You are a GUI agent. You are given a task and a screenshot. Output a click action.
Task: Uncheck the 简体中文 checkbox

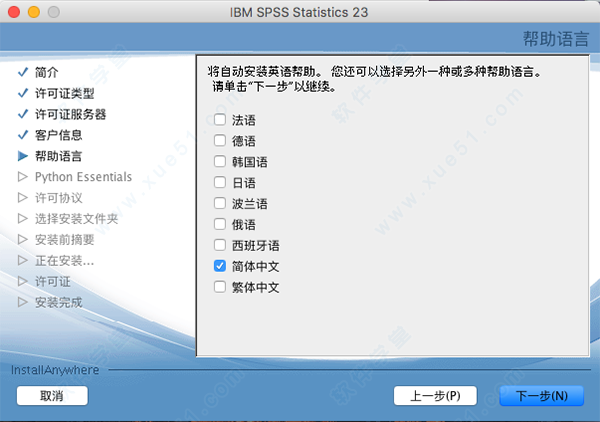click(219, 267)
